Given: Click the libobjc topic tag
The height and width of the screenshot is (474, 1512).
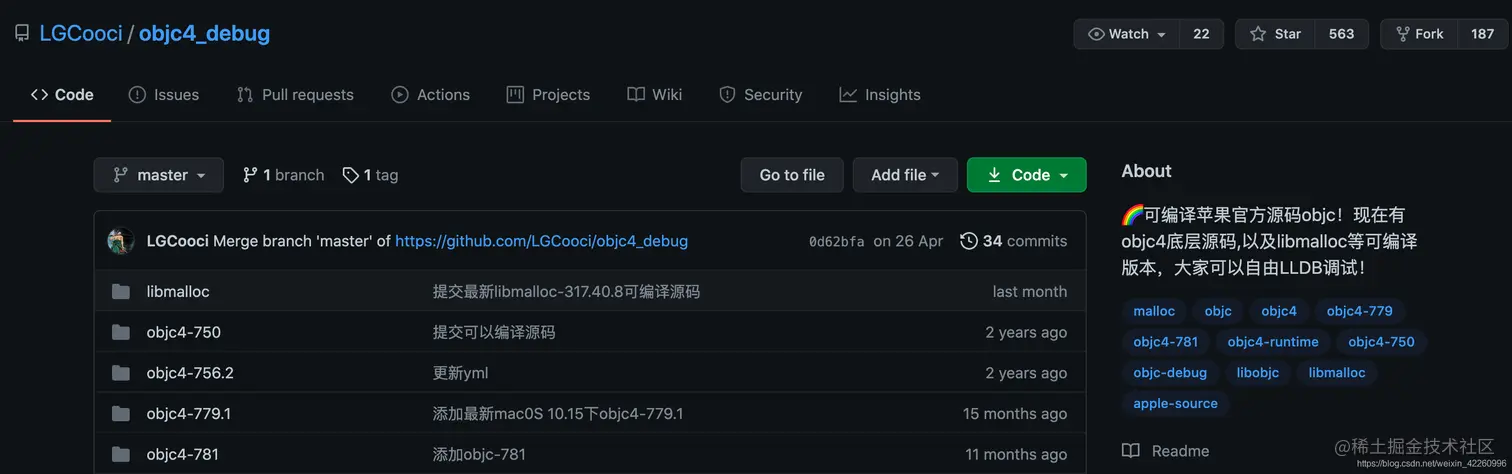Looking at the screenshot, I should pos(1258,373).
